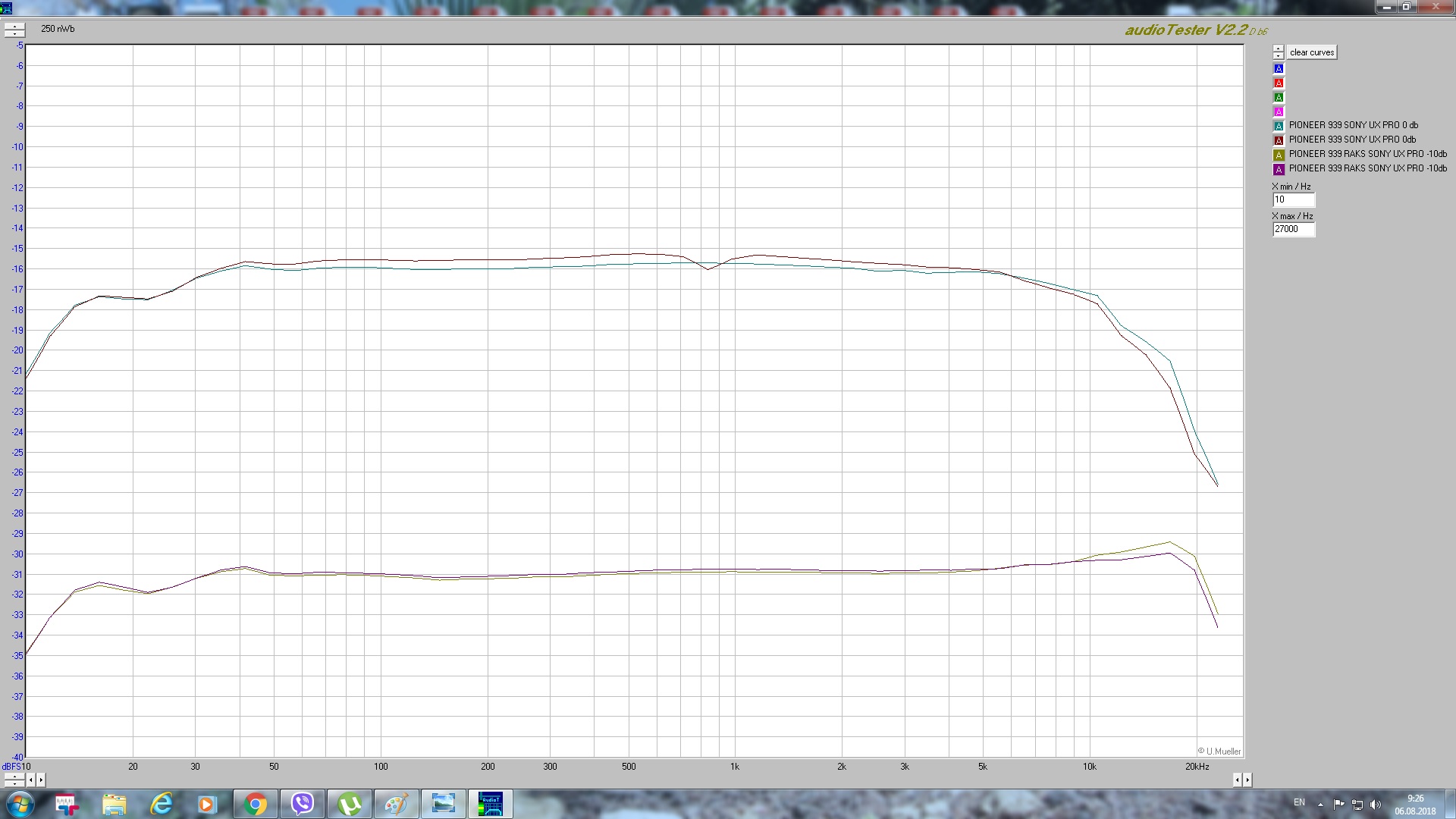Click the magenta curve A marker
1456x819 pixels.
[1279, 112]
